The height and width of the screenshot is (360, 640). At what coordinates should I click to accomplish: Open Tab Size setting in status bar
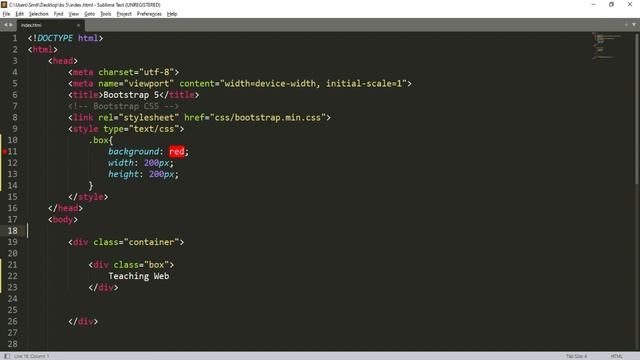click(576, 356)
